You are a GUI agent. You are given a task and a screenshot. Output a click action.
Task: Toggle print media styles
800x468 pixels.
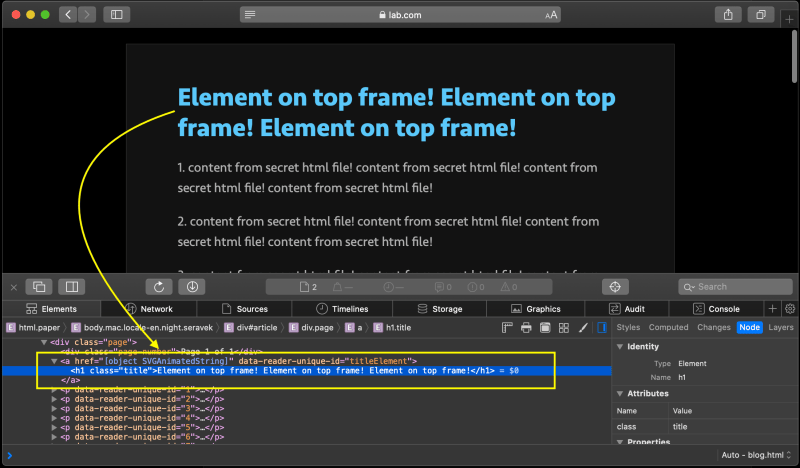point(526,328)
